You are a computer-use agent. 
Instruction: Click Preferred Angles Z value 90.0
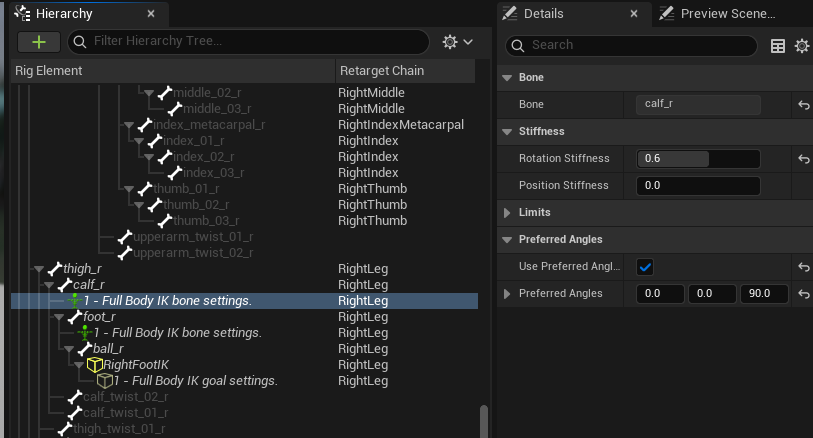[764, 293]
